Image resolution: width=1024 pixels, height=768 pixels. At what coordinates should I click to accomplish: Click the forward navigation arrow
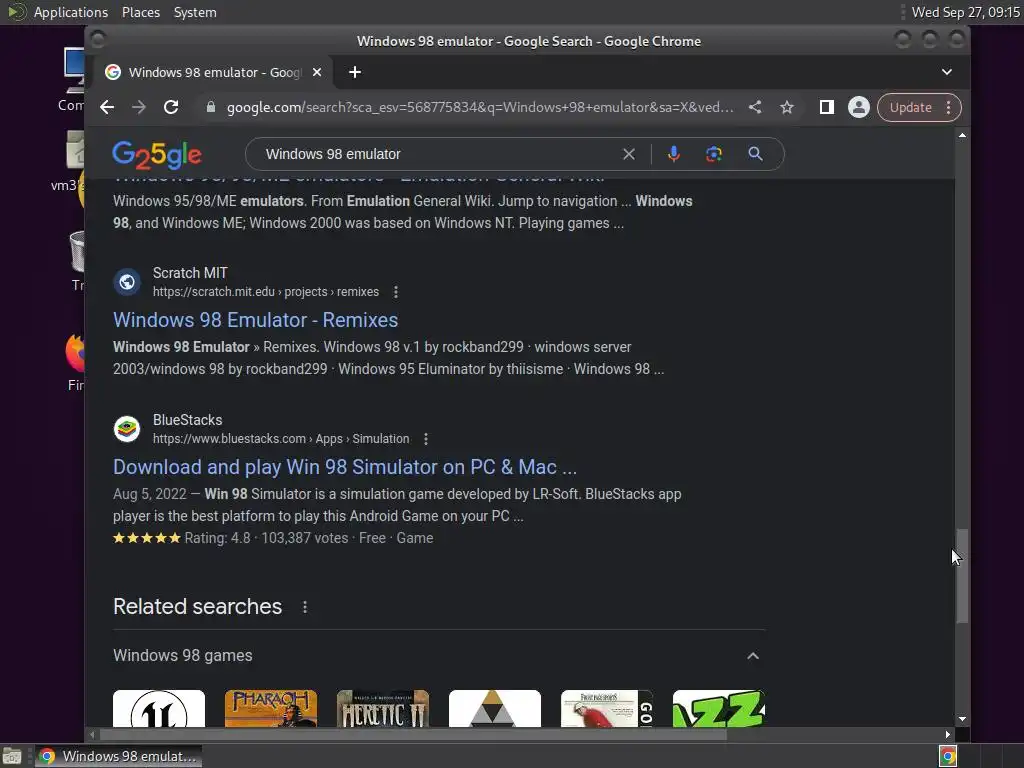tap(138, 107)
